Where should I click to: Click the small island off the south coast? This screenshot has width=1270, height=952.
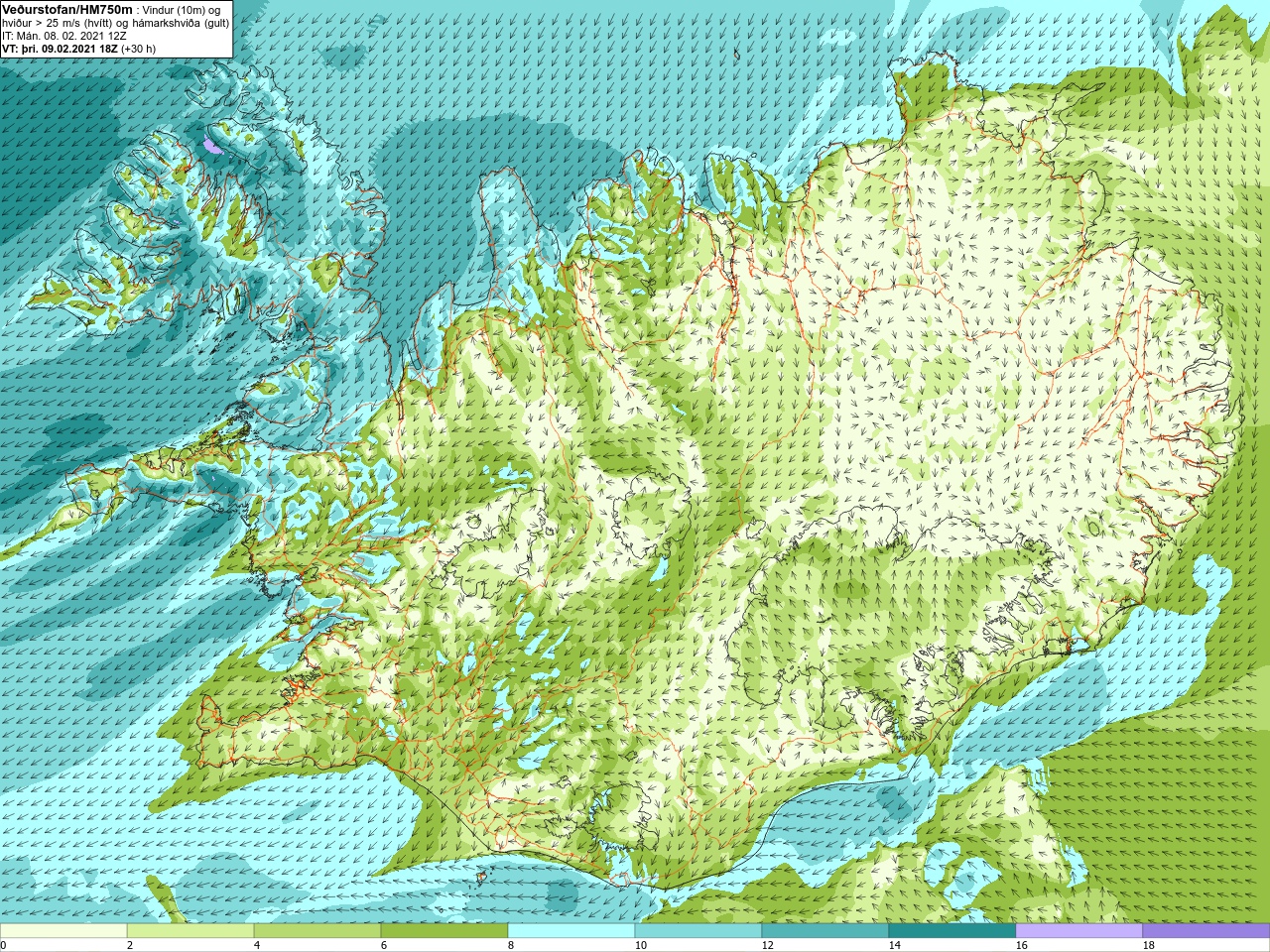[x=482, y=877]
